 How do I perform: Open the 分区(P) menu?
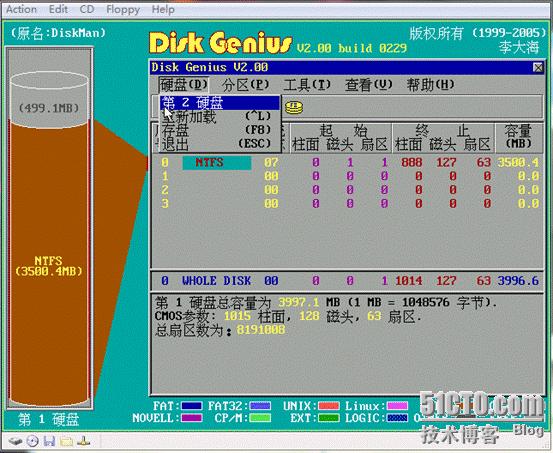coord(245,85)
